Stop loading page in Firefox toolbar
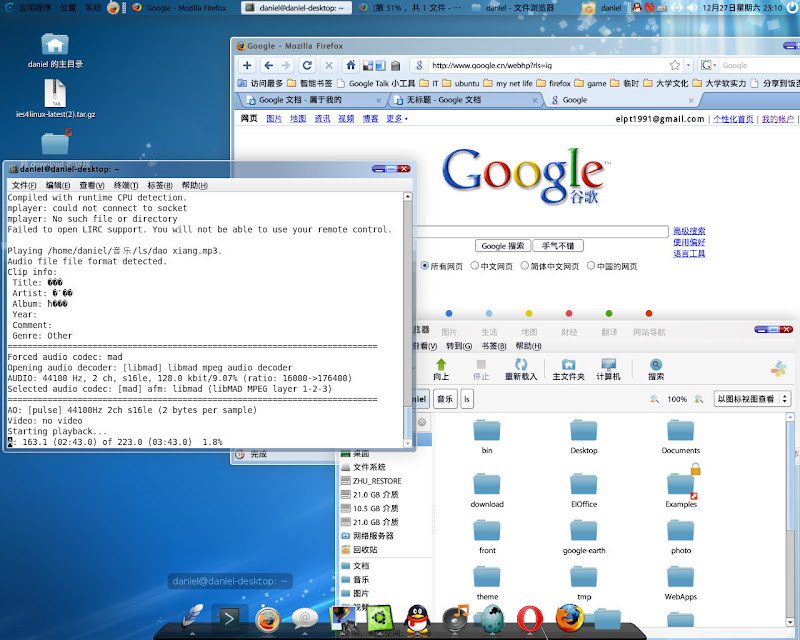800x640 pixels. (329, 65)
